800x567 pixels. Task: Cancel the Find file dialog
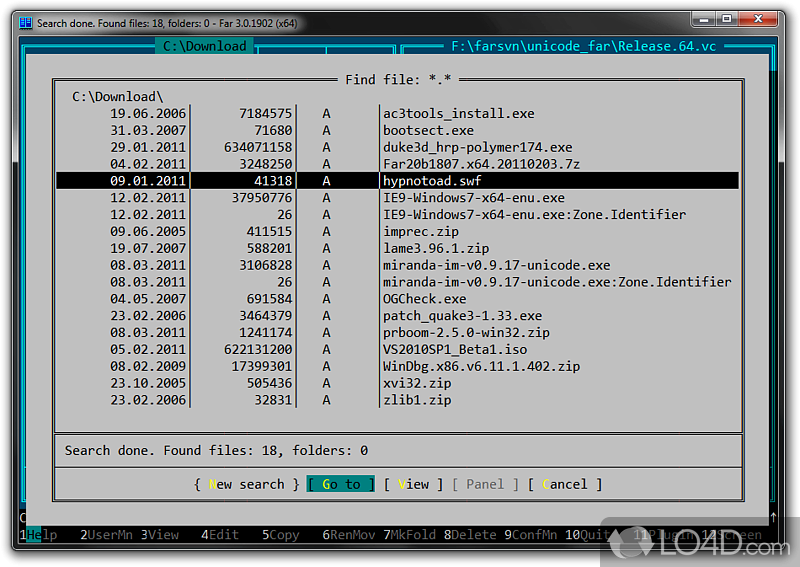point(564,484)
